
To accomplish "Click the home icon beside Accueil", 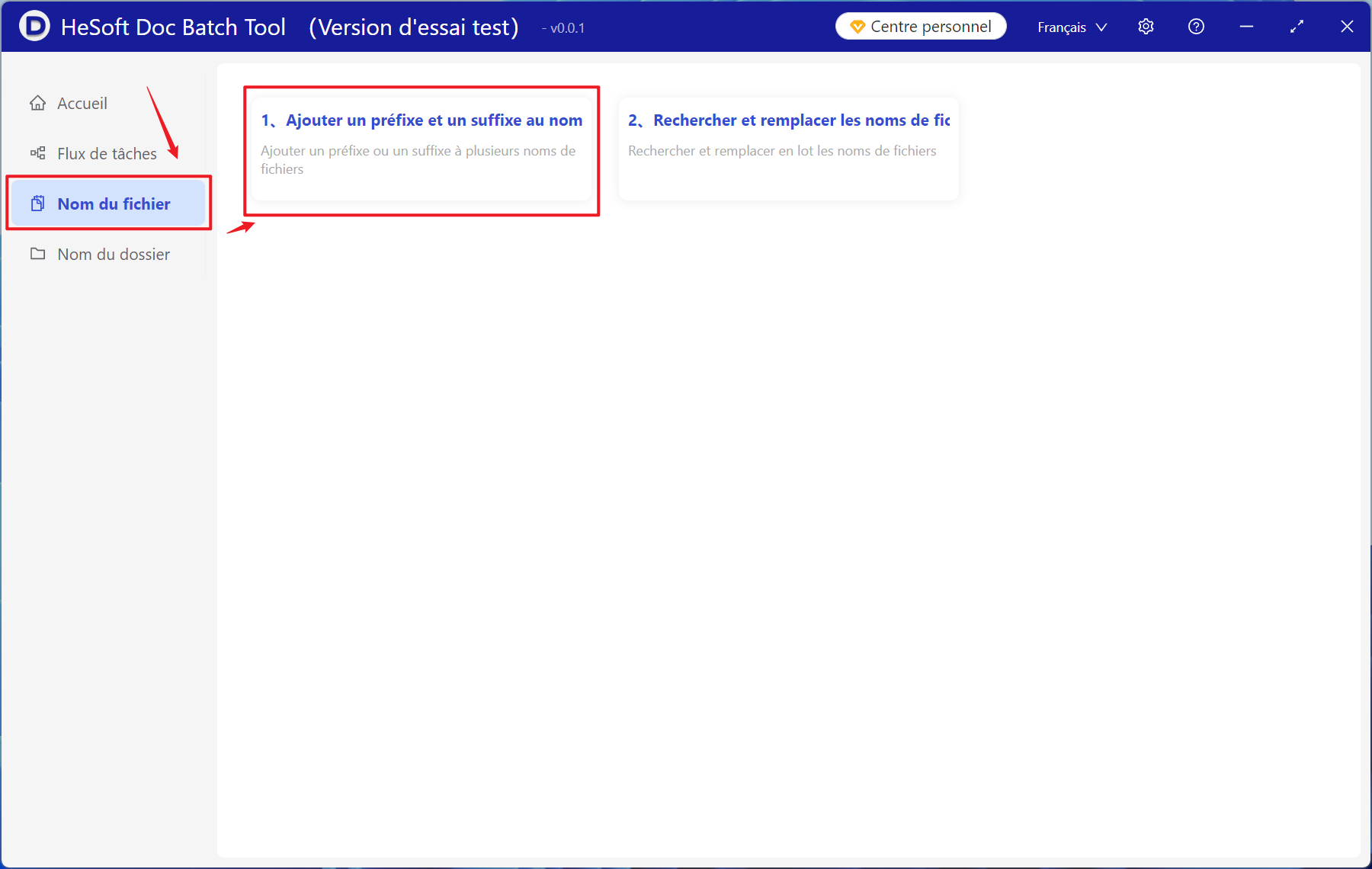I will 37,103.
